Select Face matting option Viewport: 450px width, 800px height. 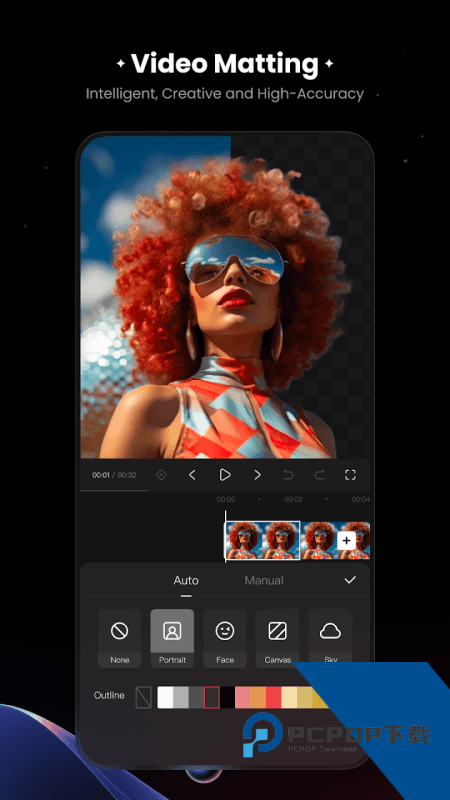click(224, 638)
